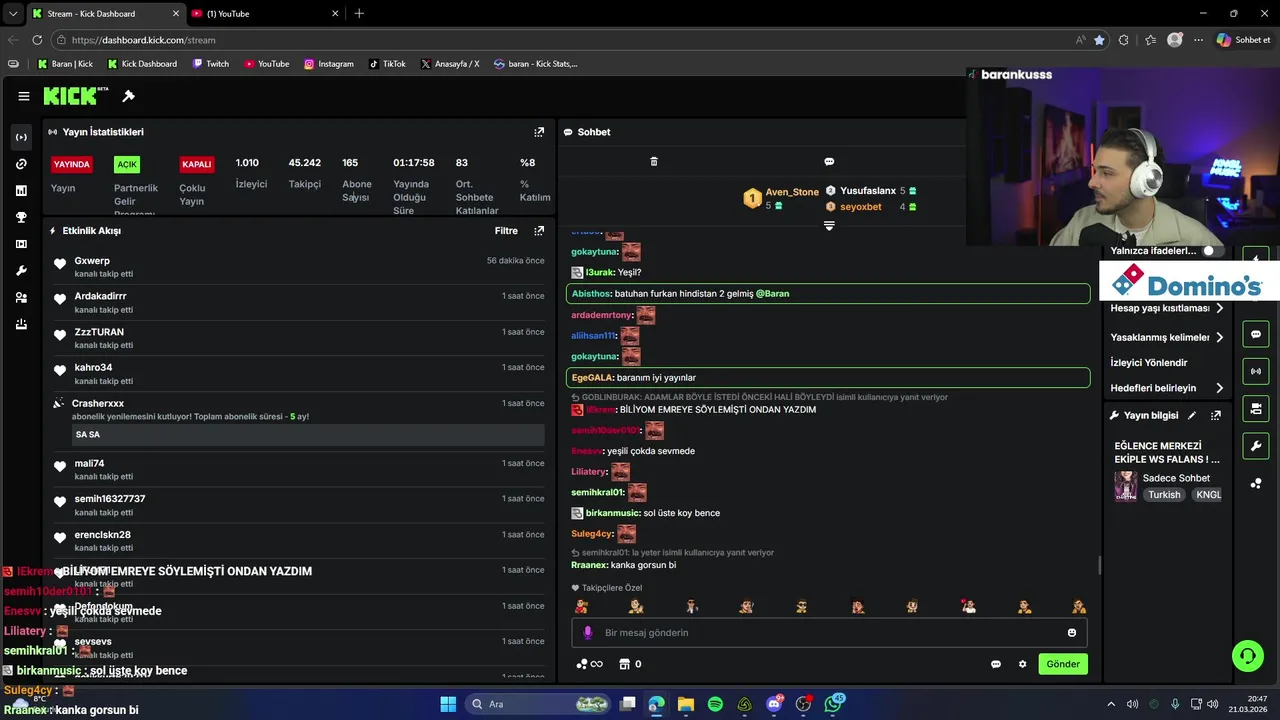Open the download tray sidebar icon
The image size is (1280, 720).
[22, 324]
